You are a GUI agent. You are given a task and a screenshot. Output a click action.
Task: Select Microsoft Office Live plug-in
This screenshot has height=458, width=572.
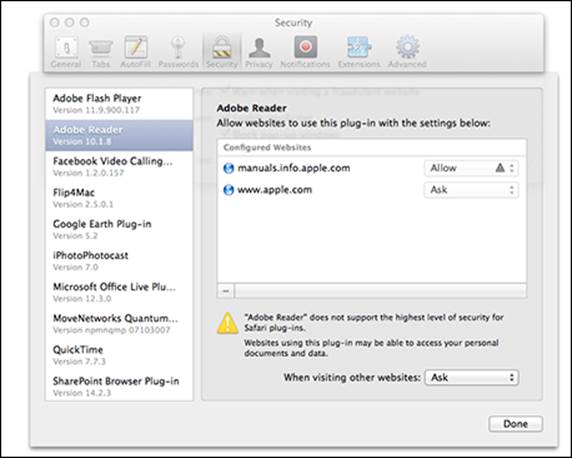click(119, 292)
